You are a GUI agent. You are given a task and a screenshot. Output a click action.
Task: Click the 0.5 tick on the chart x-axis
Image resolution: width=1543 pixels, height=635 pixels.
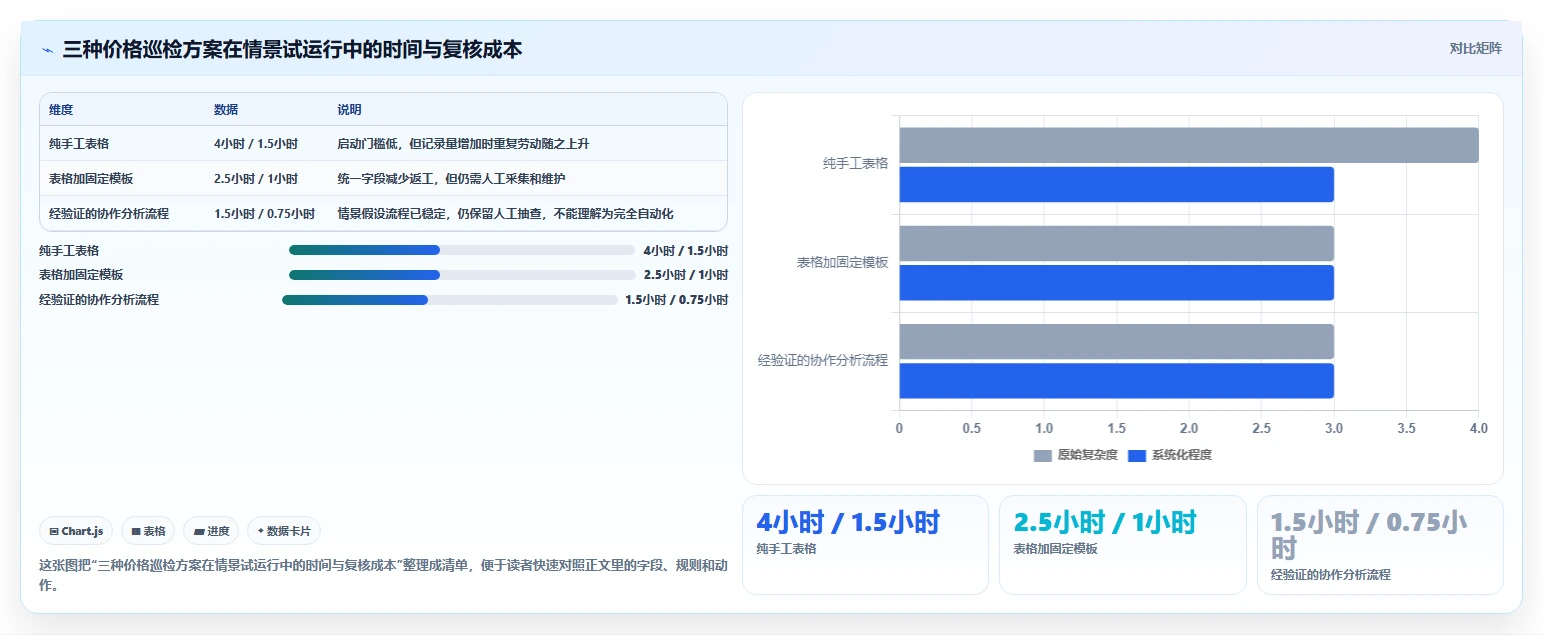(x=971, y=429)
